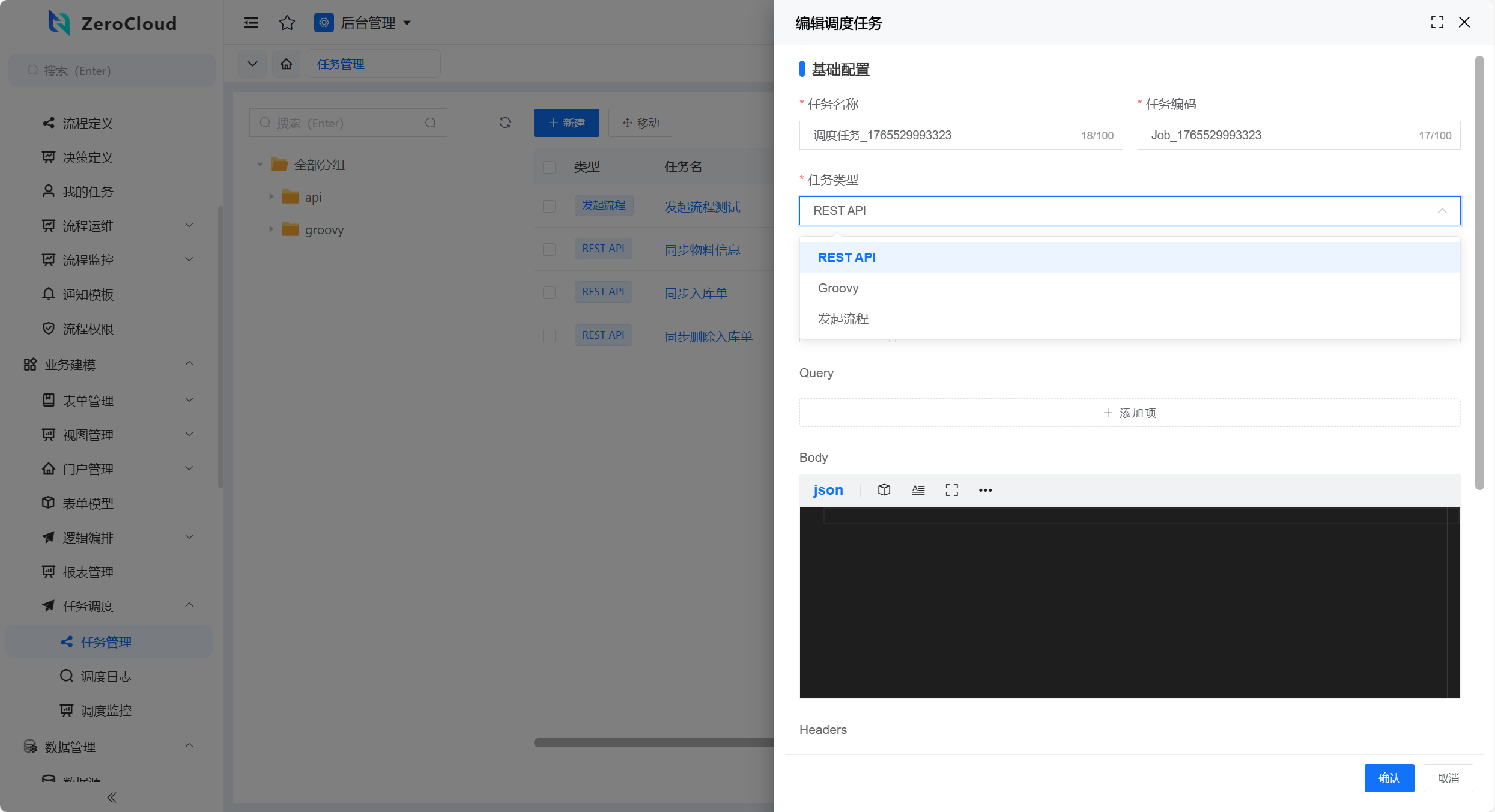Click the home icon in the tab bar
The height and width of the screenshot is (812, 1495).
click(287, 64)
